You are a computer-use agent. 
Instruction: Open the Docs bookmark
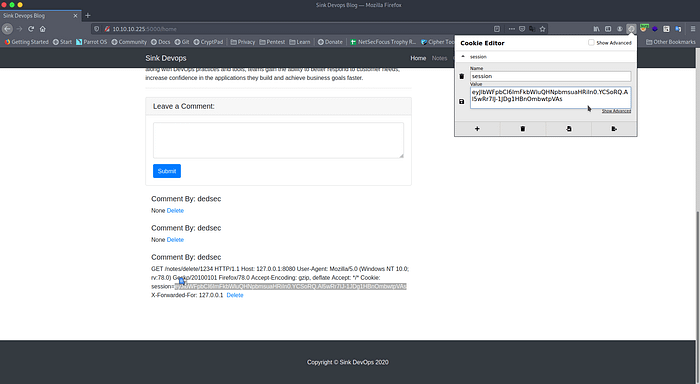click(x=161, y=42)
